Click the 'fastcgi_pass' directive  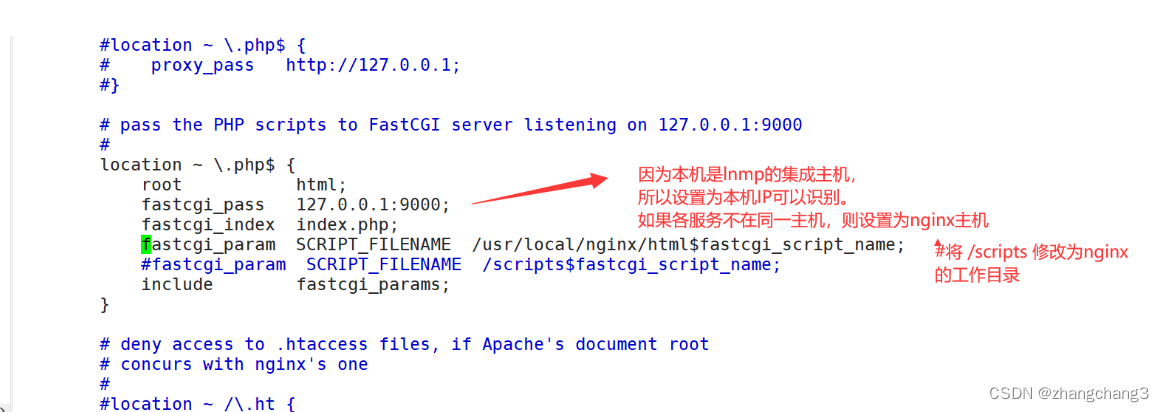pyautogui.click(x=203, y=205)
